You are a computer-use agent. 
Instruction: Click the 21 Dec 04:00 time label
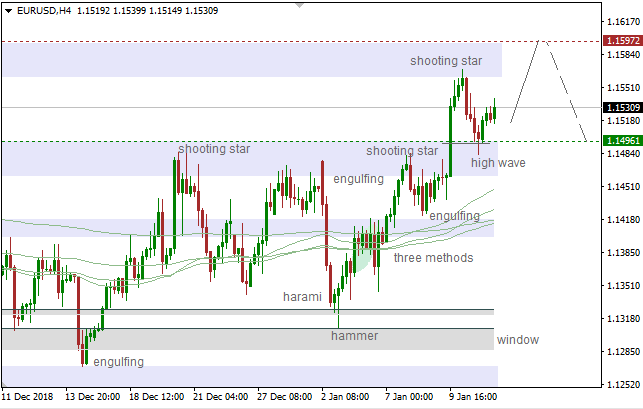coord(221,397)
